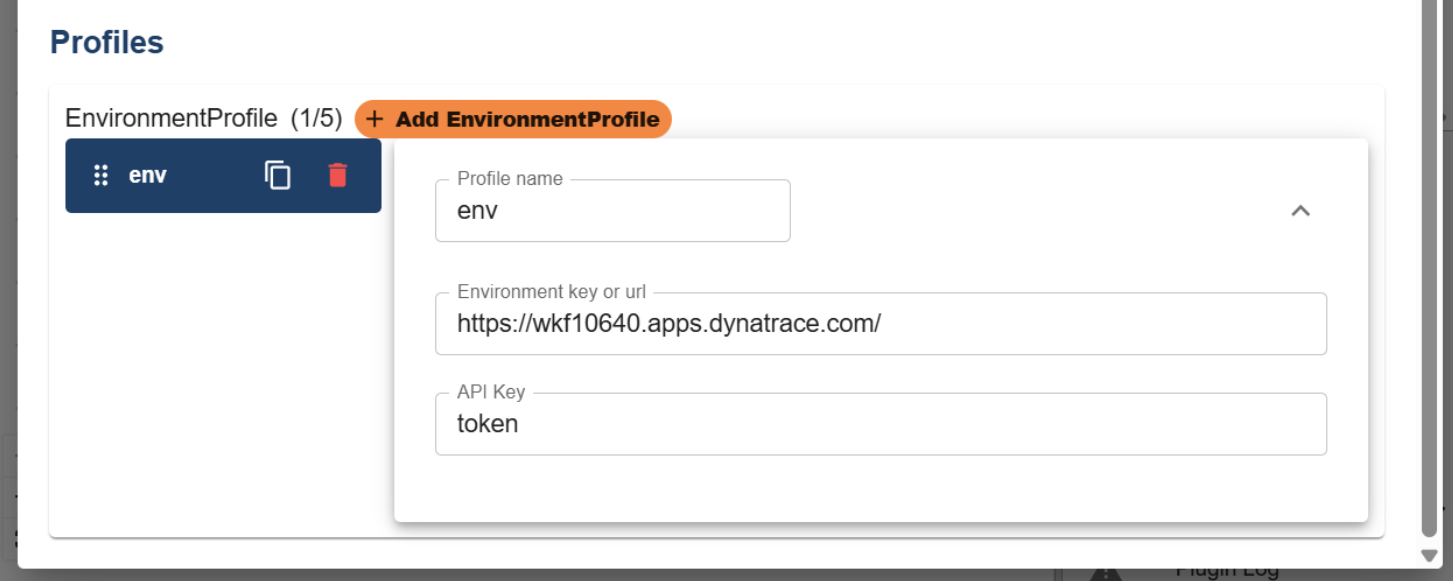Click the scrollbar track above the down arrow
The height and width of the screenshot is (581, 1453).
tap(1428, 545)
